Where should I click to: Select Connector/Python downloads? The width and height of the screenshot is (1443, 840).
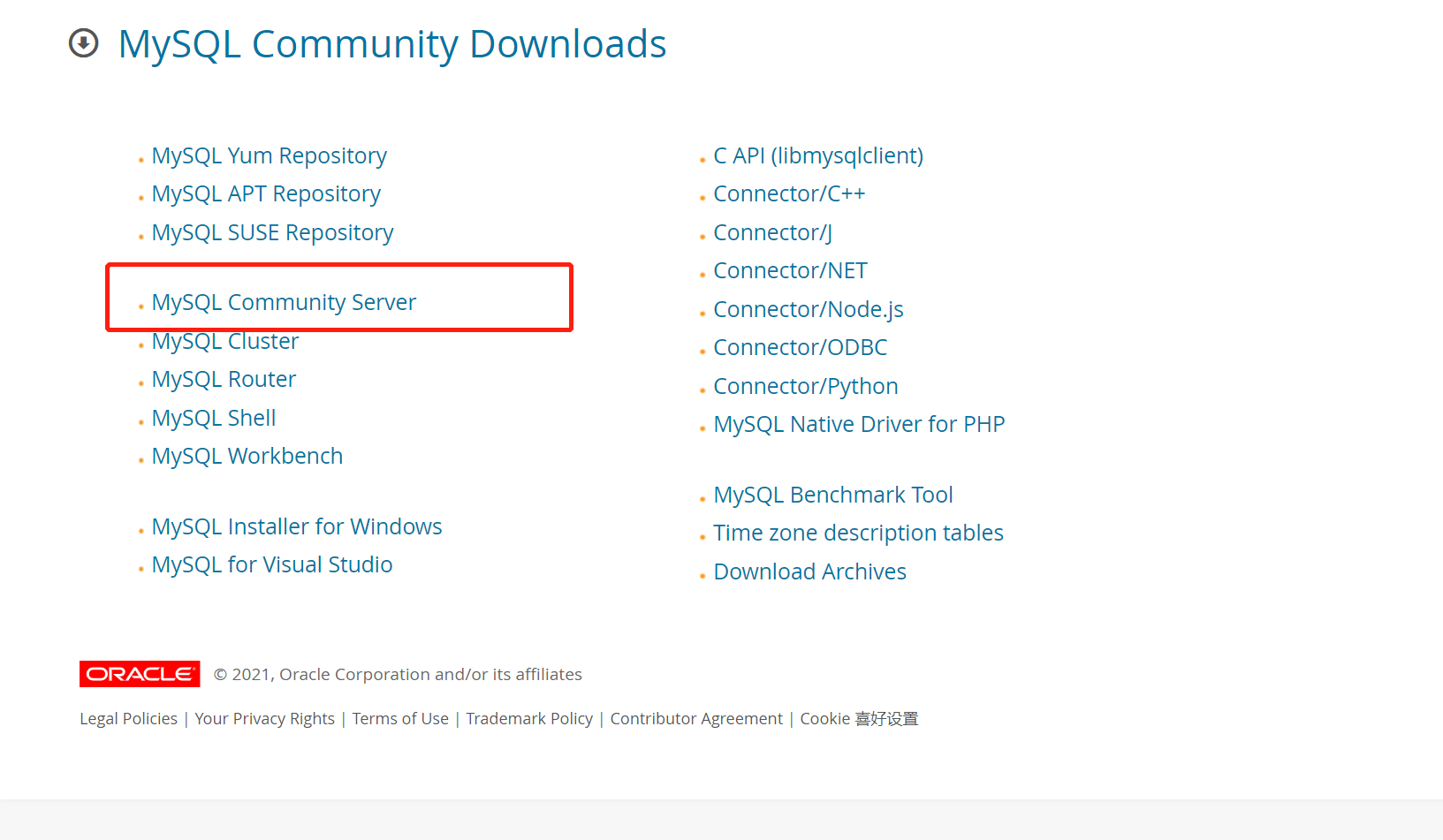click(x=805, y=386)
